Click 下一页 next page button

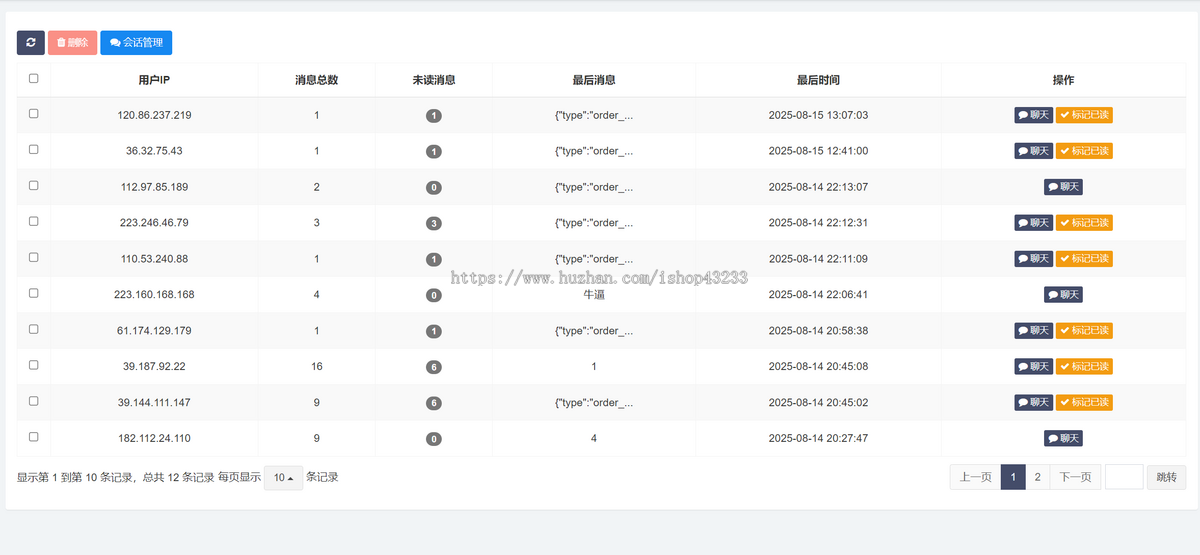pos(1075,477)
